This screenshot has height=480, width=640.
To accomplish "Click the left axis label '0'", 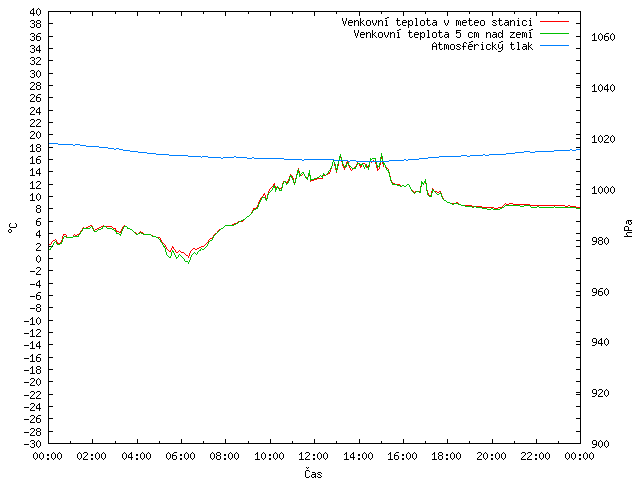I will point(39,259).
